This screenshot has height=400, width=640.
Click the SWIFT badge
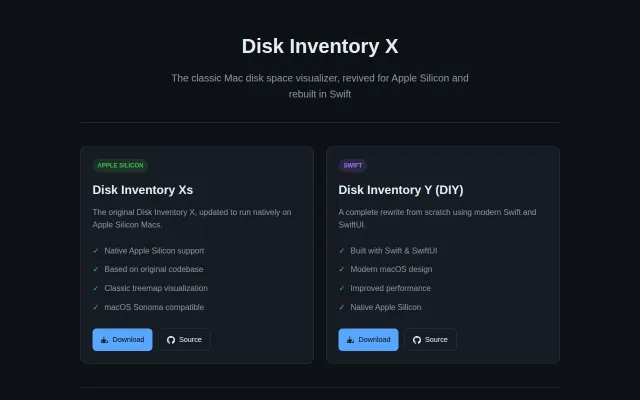353,165
